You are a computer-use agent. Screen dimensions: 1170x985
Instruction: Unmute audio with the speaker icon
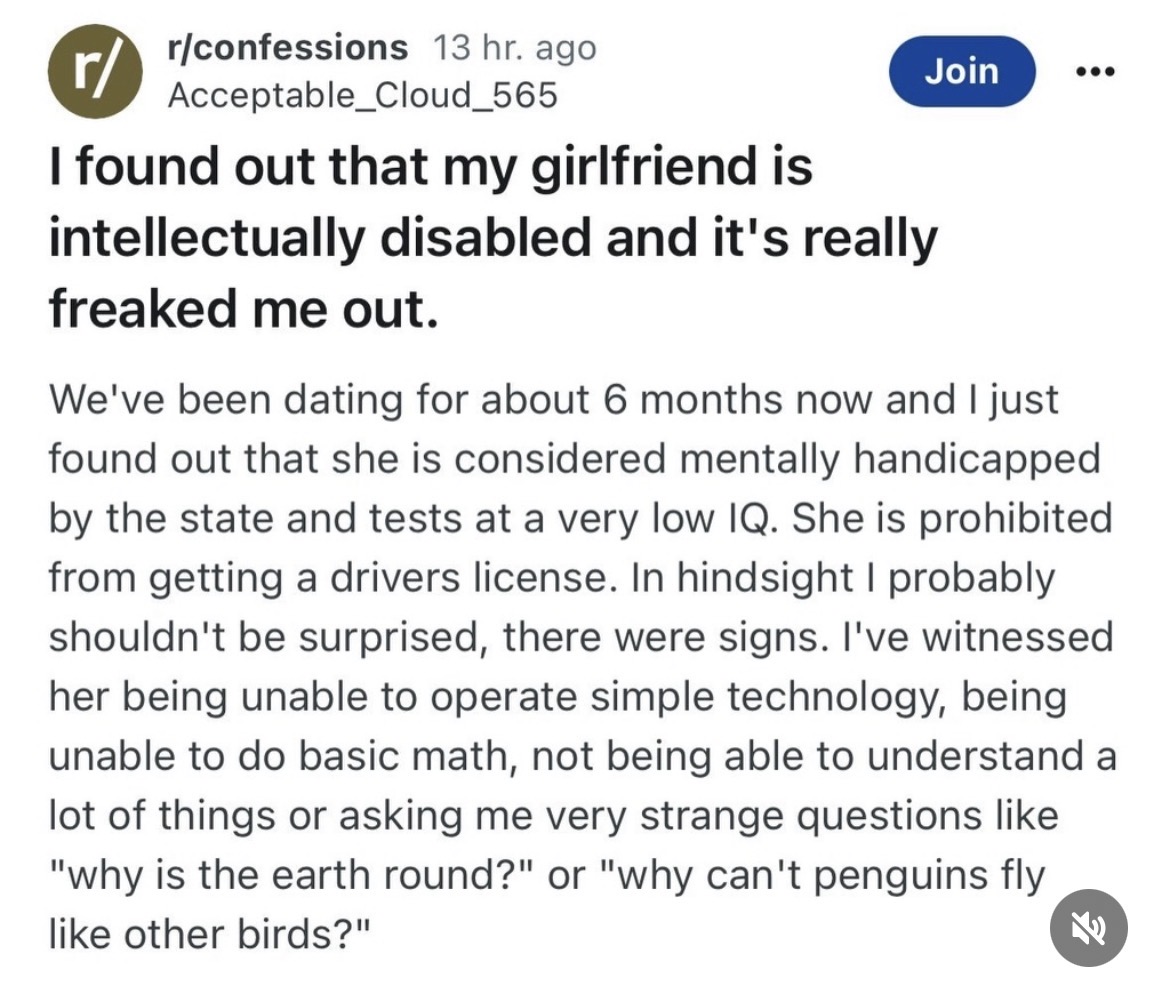1088,928
